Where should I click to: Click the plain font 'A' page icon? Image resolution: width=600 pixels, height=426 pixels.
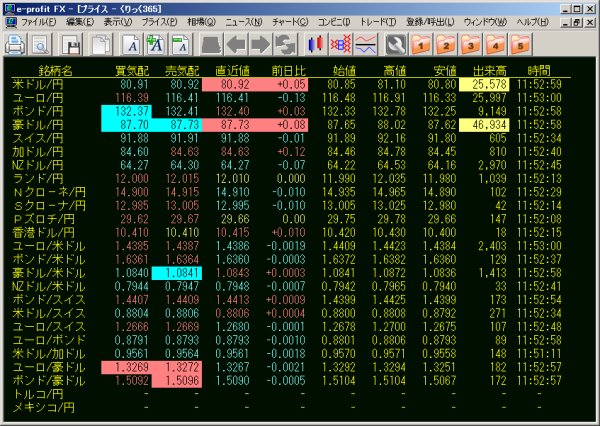coord(132,45)
